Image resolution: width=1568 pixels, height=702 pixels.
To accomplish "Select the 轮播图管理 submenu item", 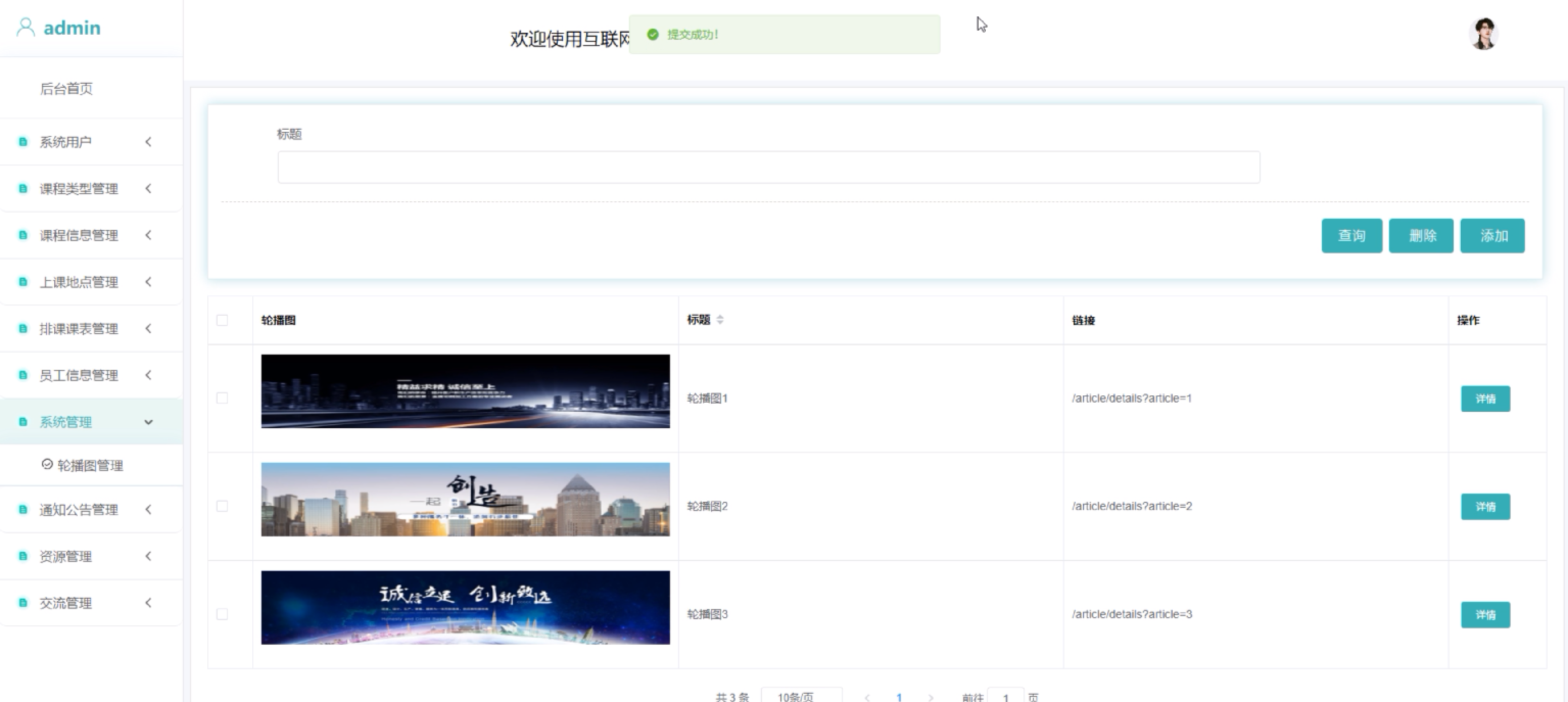I will [89, 466].
